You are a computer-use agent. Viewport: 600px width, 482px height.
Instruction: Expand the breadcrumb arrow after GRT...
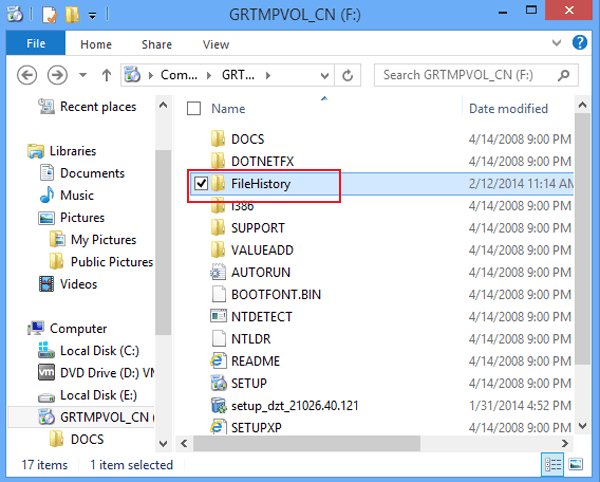268,75
